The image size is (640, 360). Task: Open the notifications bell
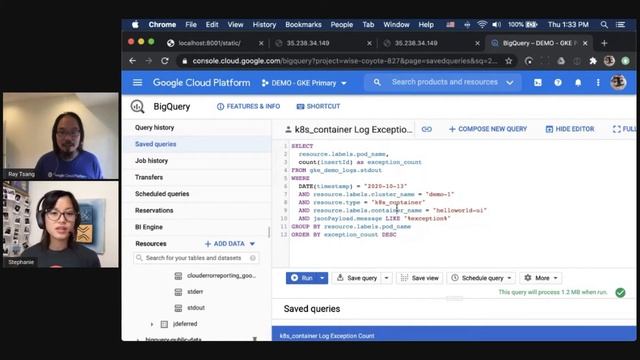[x=578, y=82]
